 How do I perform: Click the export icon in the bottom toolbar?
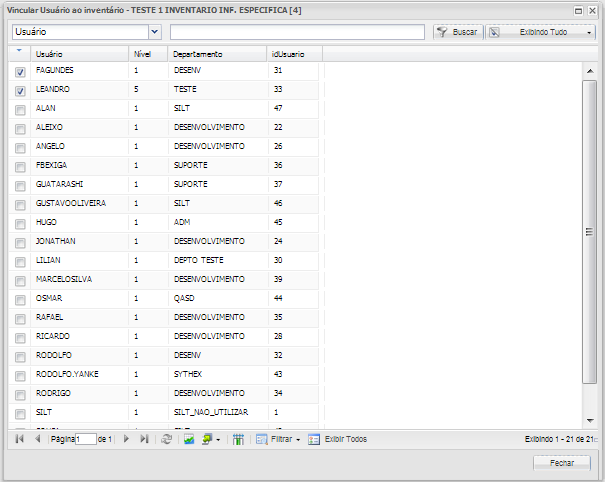pyautogui.click(x=207, y=439)
